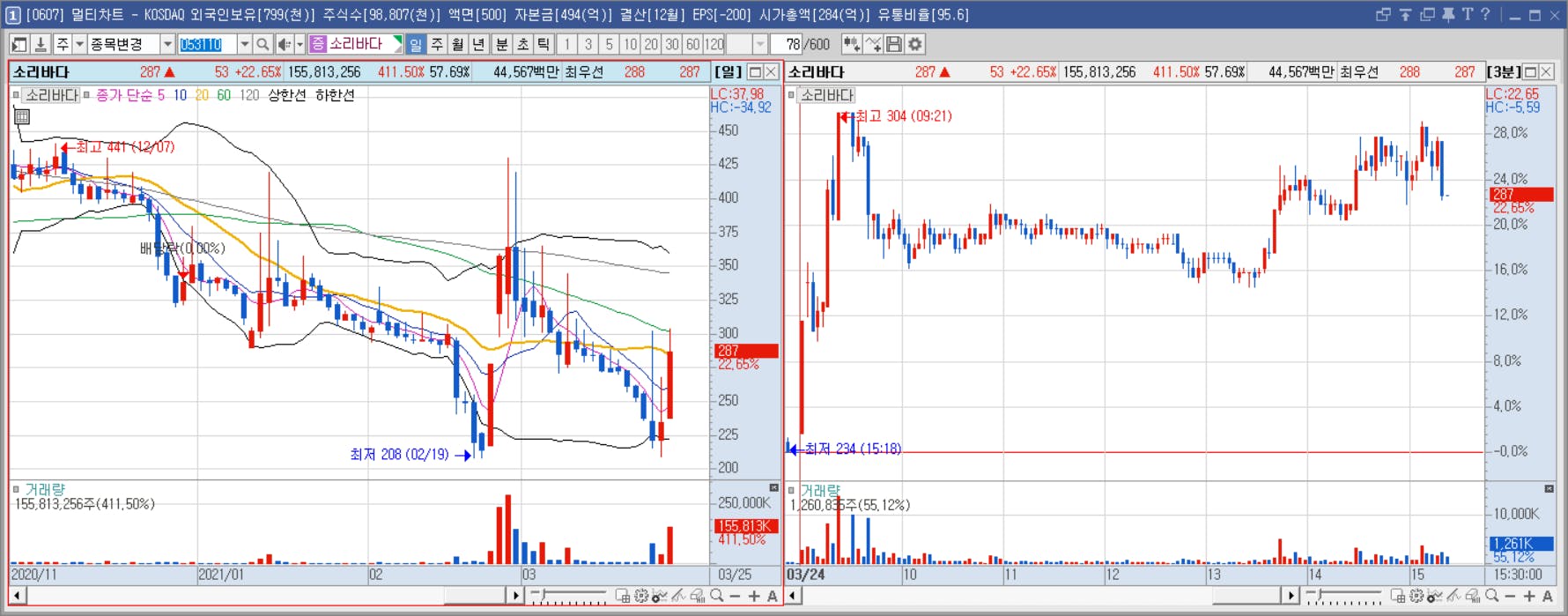Click the data table icon in daily chart corner
The height and width of the screenshot is (616, 1568).
pos(22,116)
